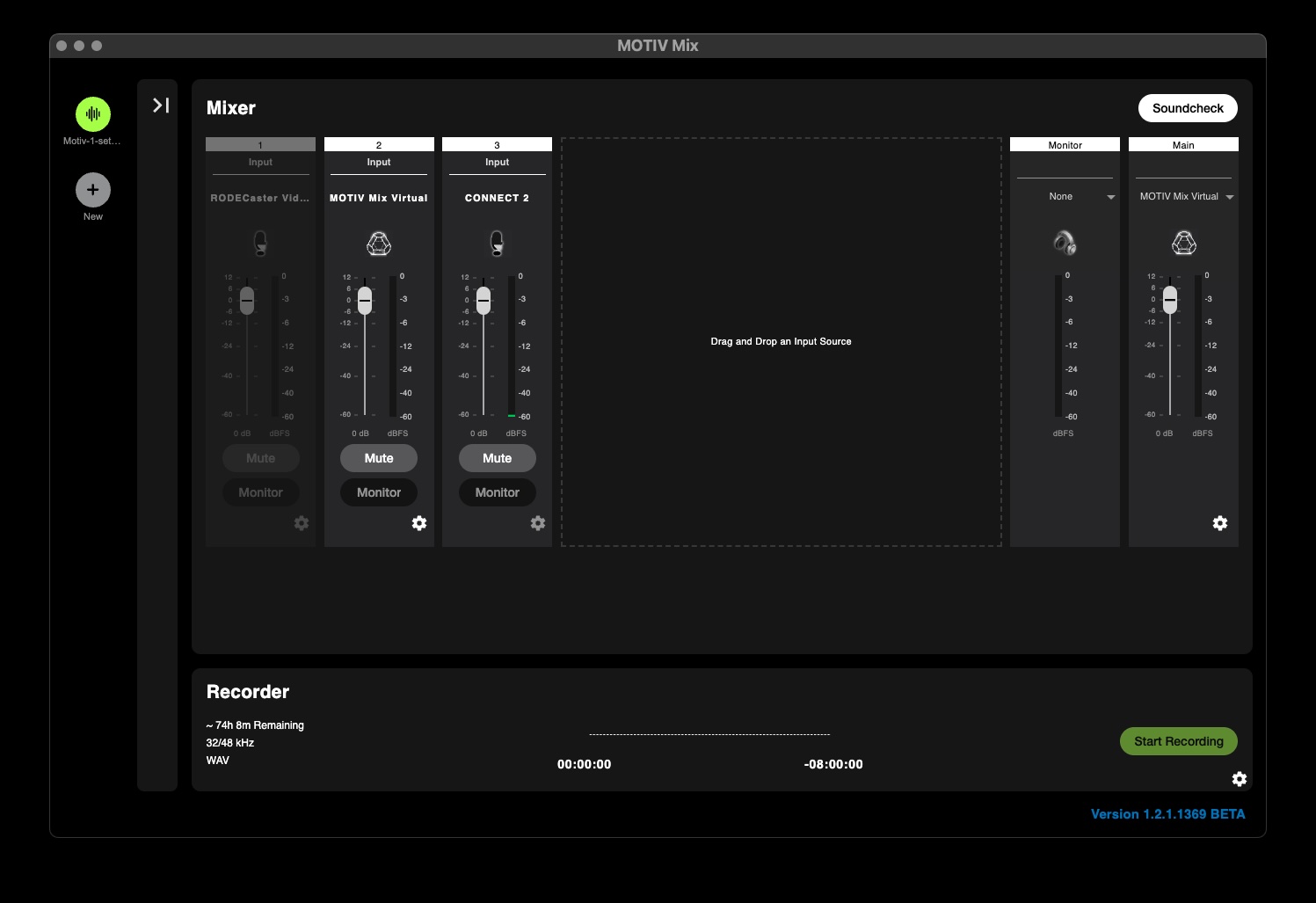Select channel 3 header tab
This screenshot has height=903, width=1316.
(x=497, y=144)
